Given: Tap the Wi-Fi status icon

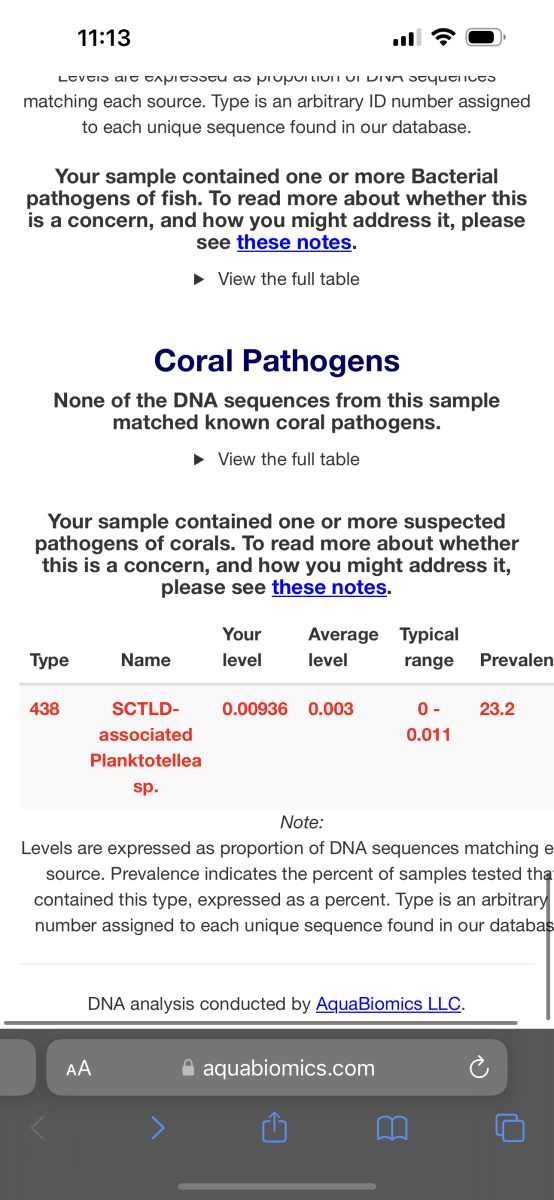Looking at the screenshot, I should (441, 38).
